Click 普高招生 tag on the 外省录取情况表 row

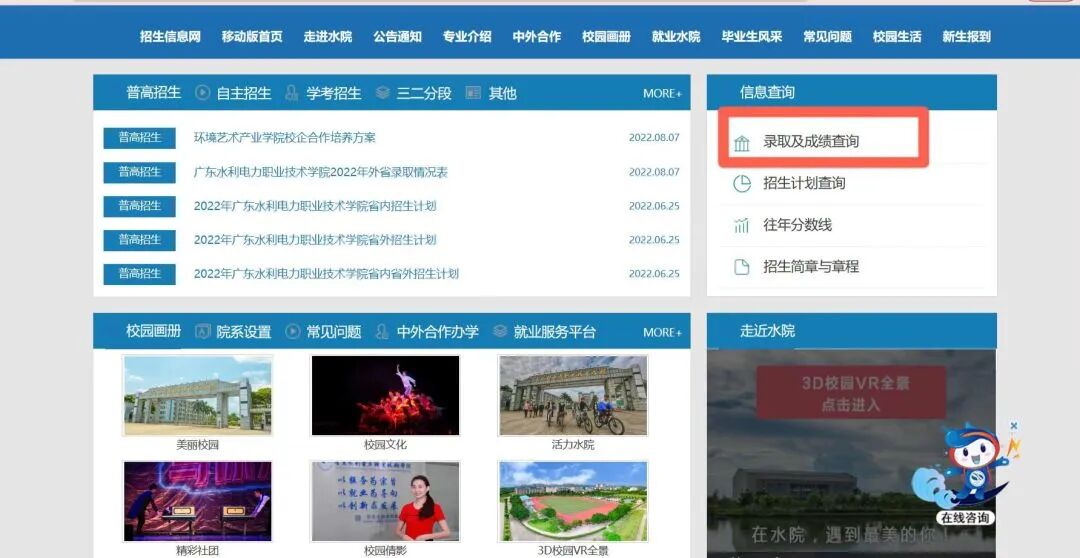click(139, 172)
